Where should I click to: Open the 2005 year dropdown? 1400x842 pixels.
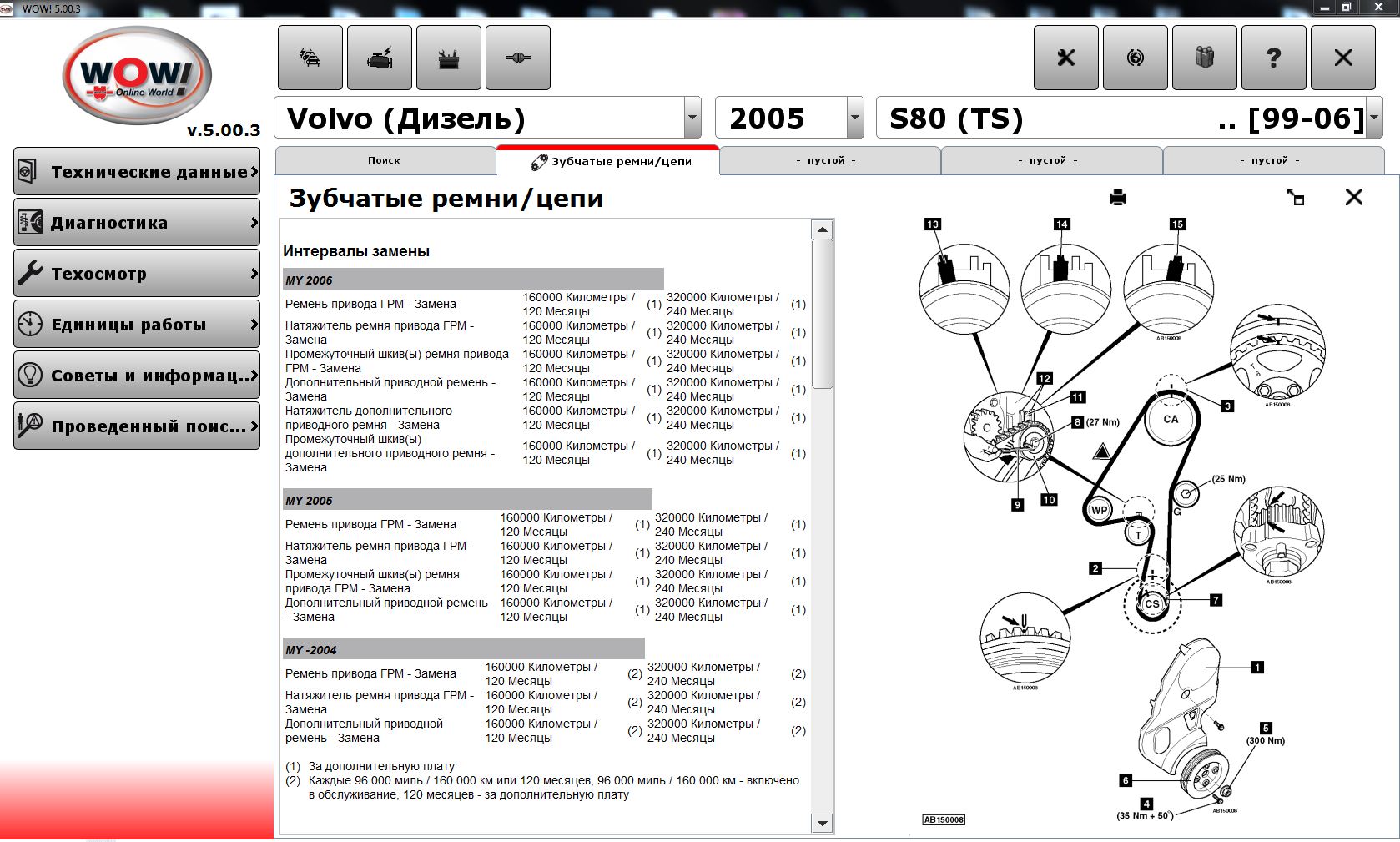tap(855, 118)
